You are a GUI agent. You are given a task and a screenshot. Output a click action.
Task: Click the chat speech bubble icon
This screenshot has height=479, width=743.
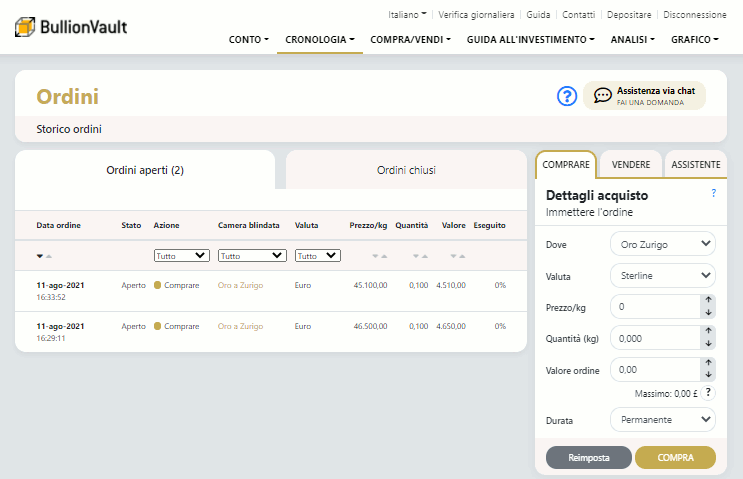602,95
